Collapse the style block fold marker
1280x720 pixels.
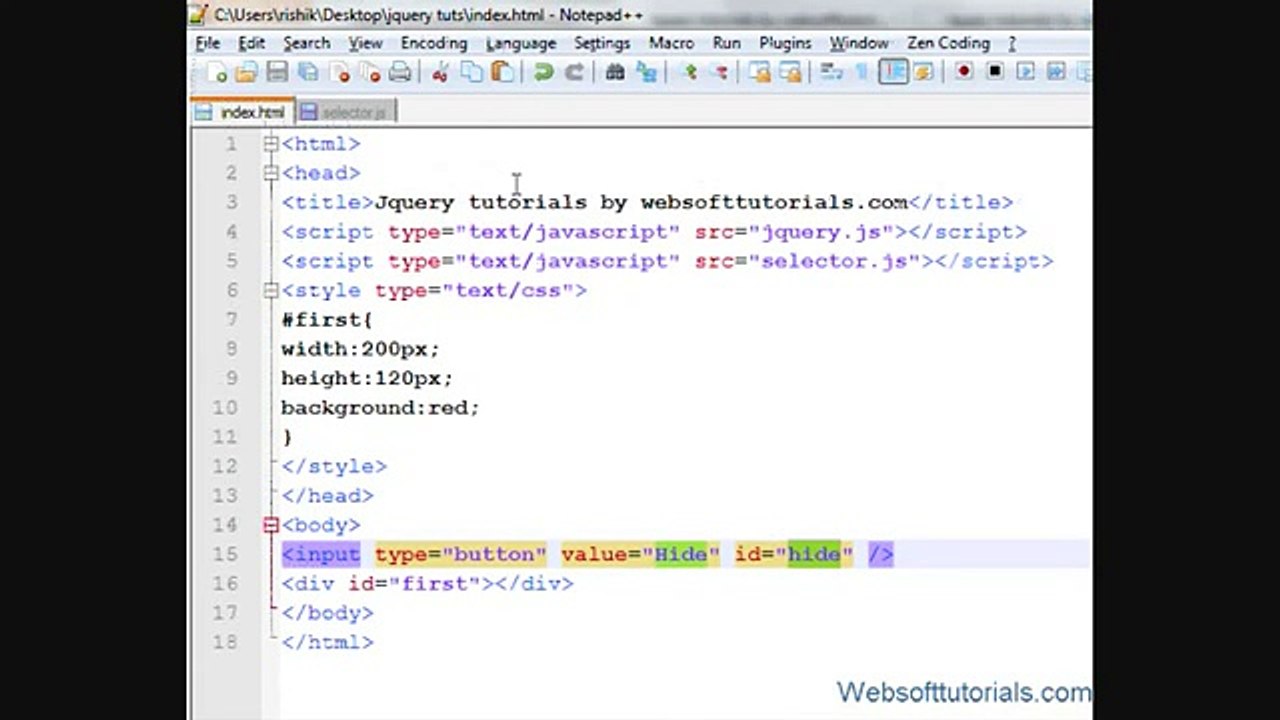(271, 290)
